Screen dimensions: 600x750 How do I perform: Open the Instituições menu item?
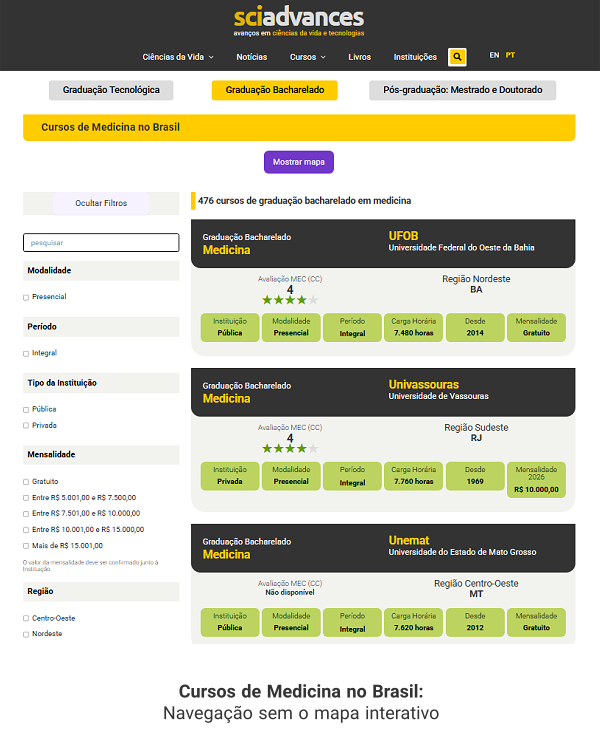click(415, 57)
